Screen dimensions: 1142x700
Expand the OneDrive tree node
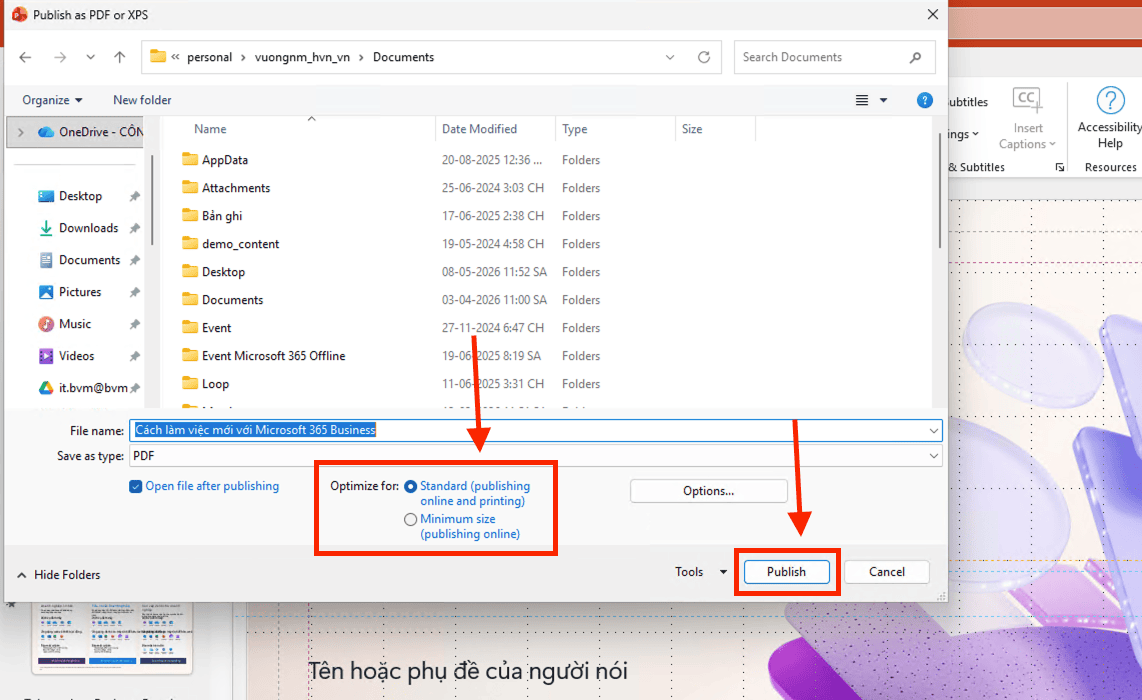[20, 132]
